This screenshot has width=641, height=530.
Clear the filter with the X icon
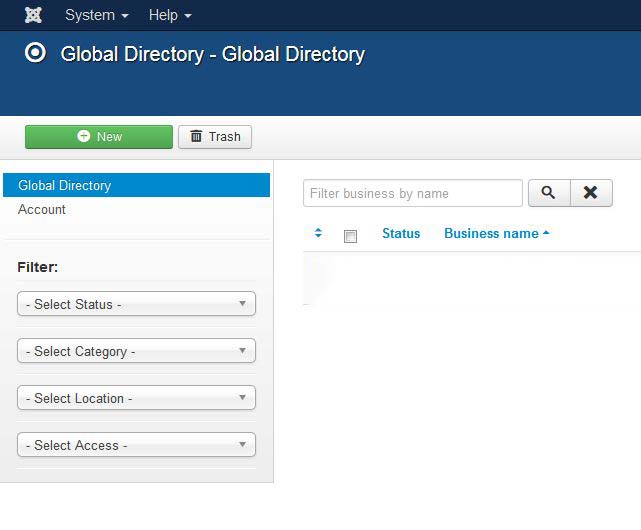point(591,193)
